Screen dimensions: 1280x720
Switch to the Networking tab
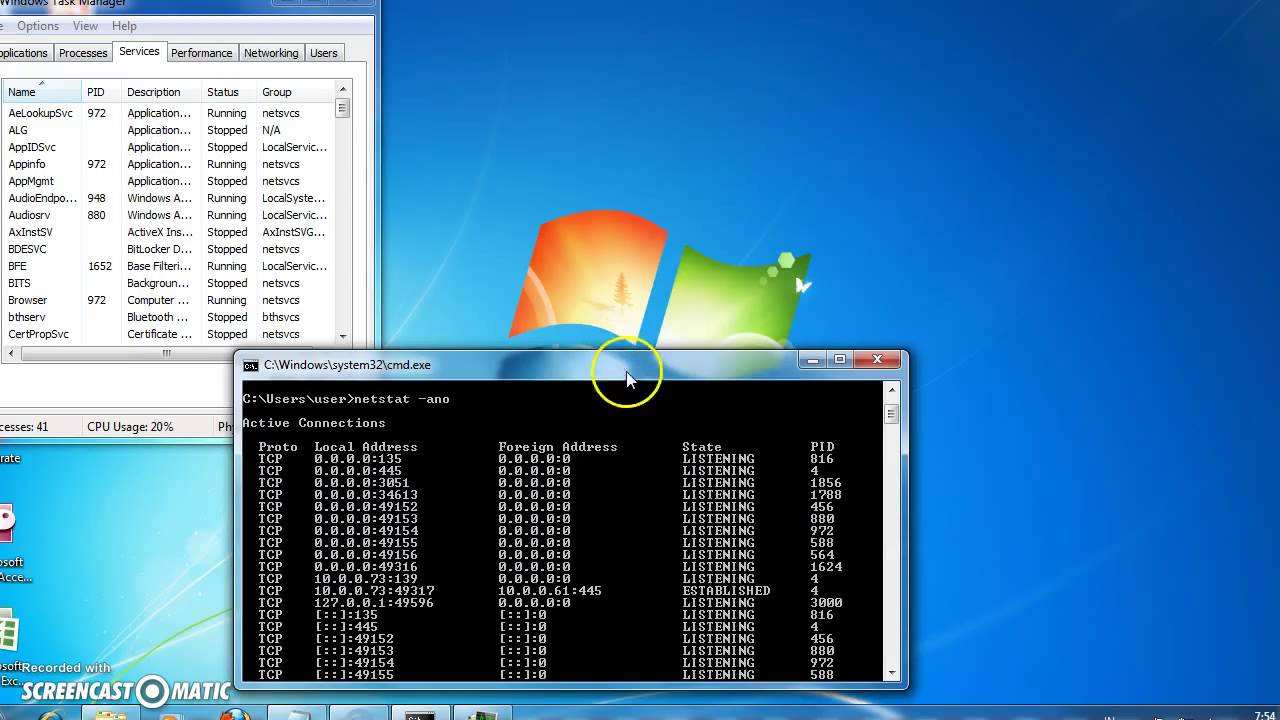[271, 53]
